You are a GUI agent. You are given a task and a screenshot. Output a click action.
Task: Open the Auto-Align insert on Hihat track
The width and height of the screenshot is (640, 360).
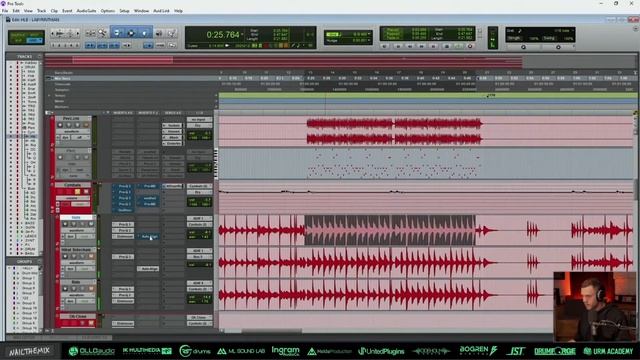point(148,269)
